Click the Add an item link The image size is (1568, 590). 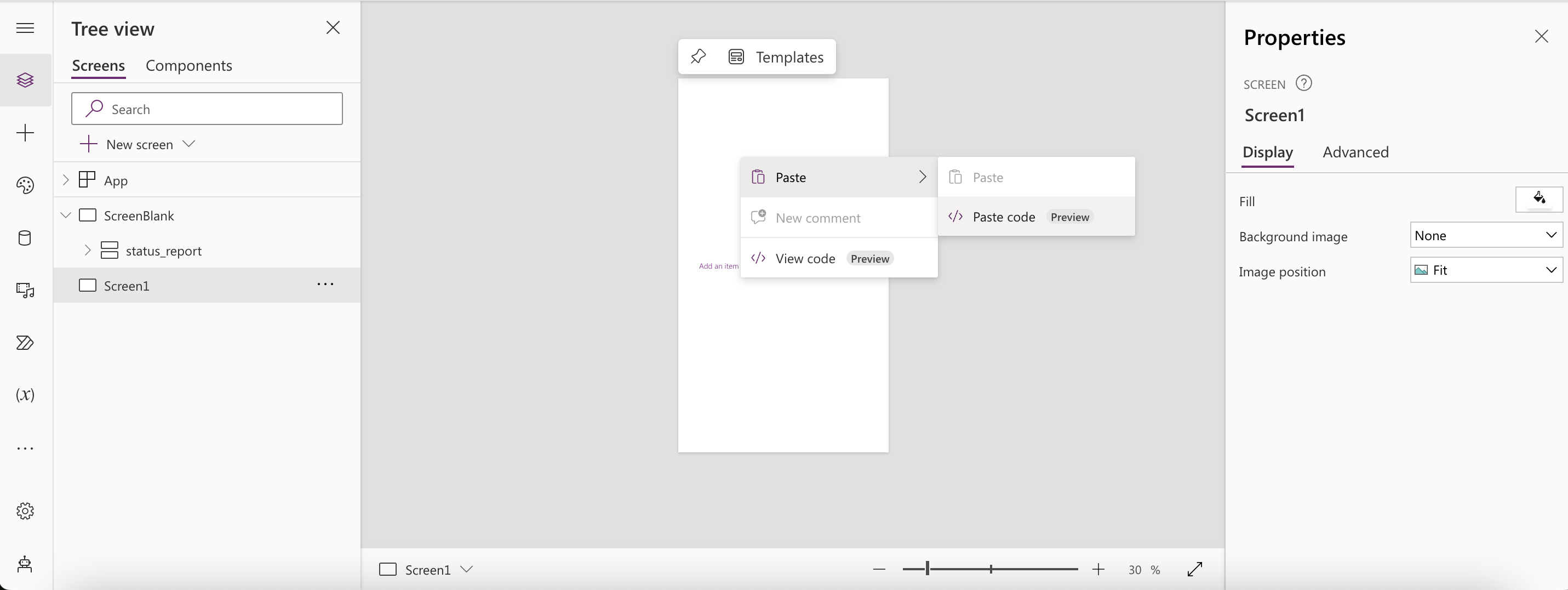click(719, 266)
